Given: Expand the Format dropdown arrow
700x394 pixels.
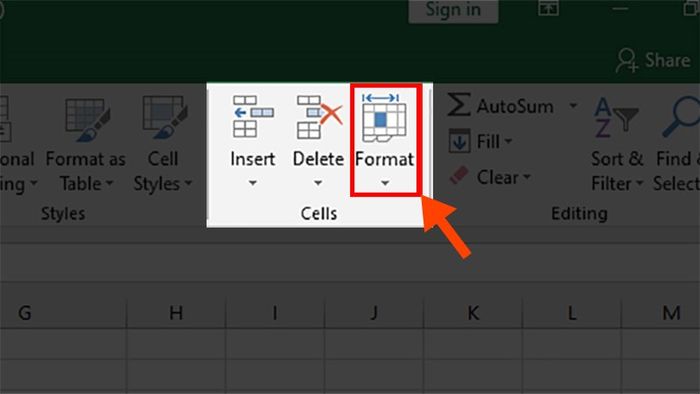Looking at the screenshot, I should coord(385,183).
